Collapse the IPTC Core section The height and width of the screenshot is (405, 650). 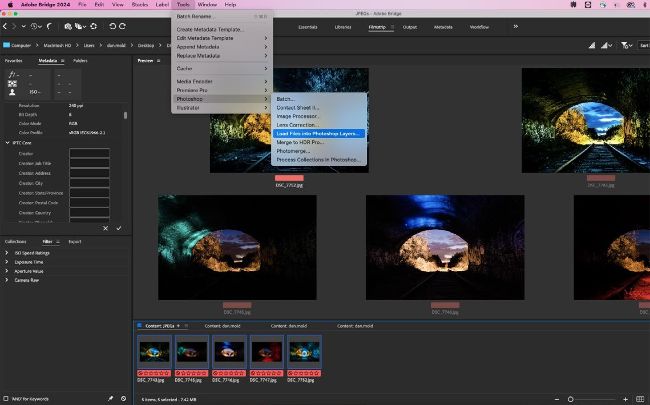(6, 142)
